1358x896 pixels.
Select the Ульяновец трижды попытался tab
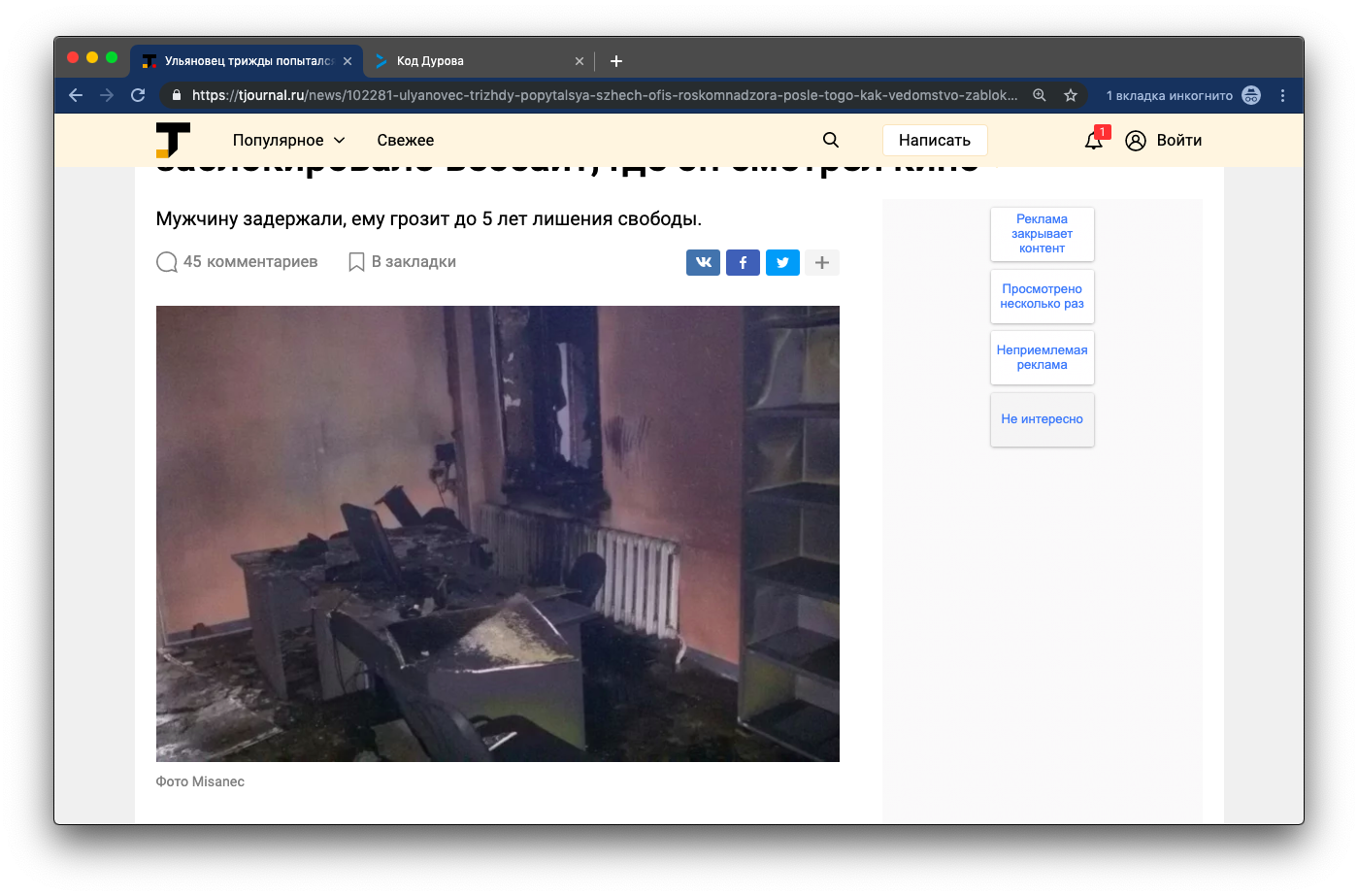247,61
